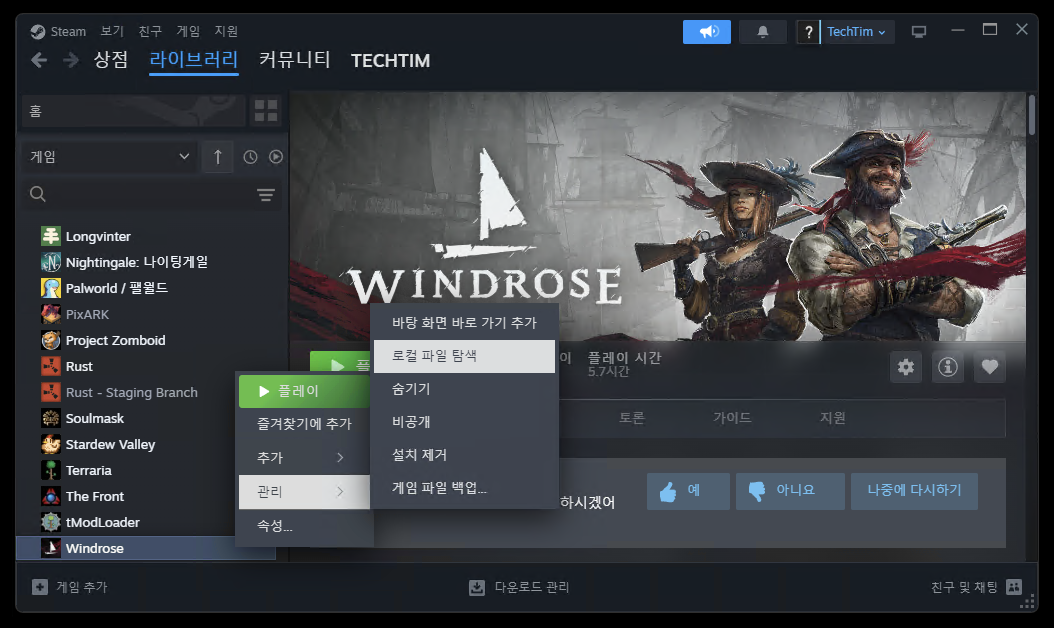The width and height of the screenshot is (1054, 628).
Task: Switch to Big Picture mode monitor icon
Action: (x=918, y=32)
